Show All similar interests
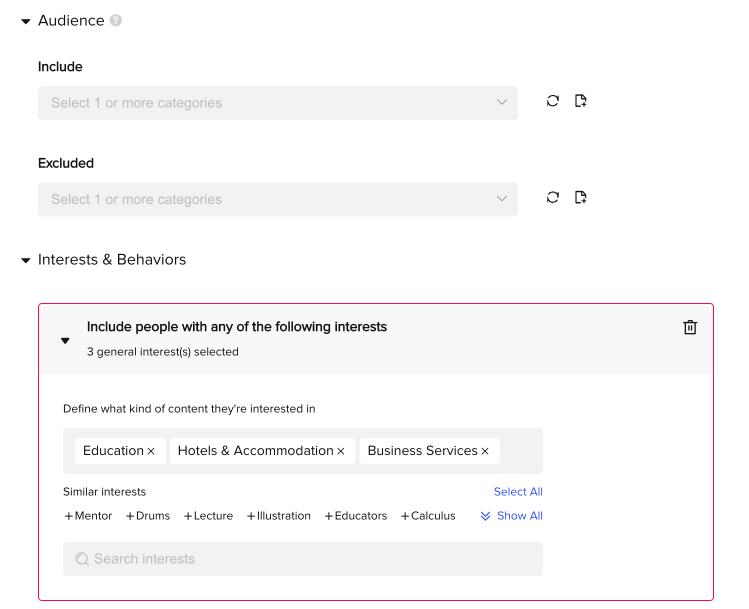Screen dimensions: 749x609 click(x=511, y=516)
